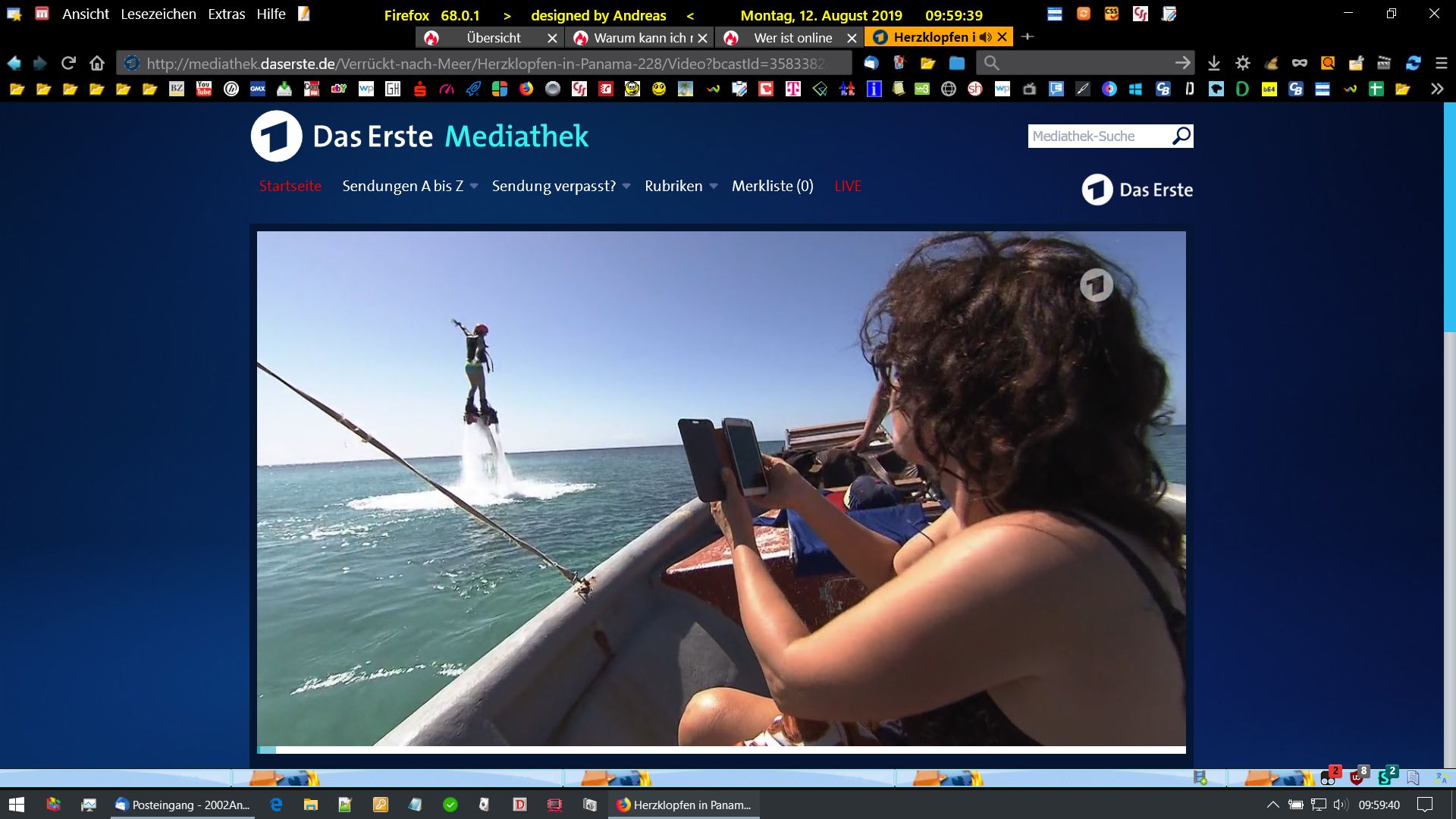This screenshot has height=819, width=1456.
Task: Go to the browser home page
Action: 97,63
